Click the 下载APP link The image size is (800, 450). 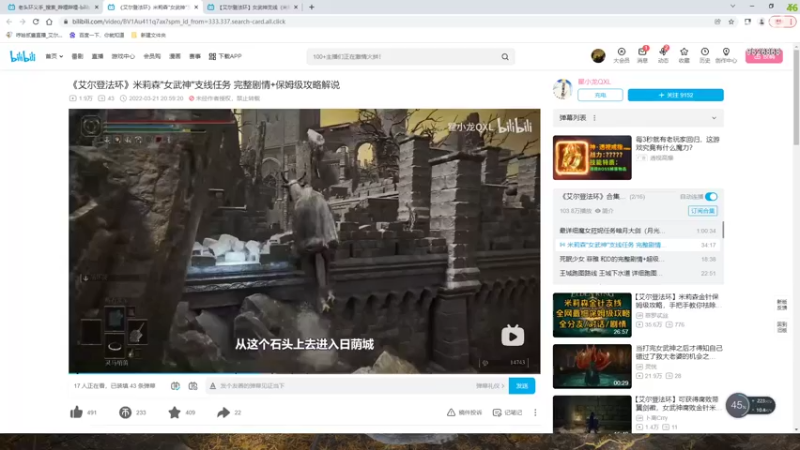(225, 56)
